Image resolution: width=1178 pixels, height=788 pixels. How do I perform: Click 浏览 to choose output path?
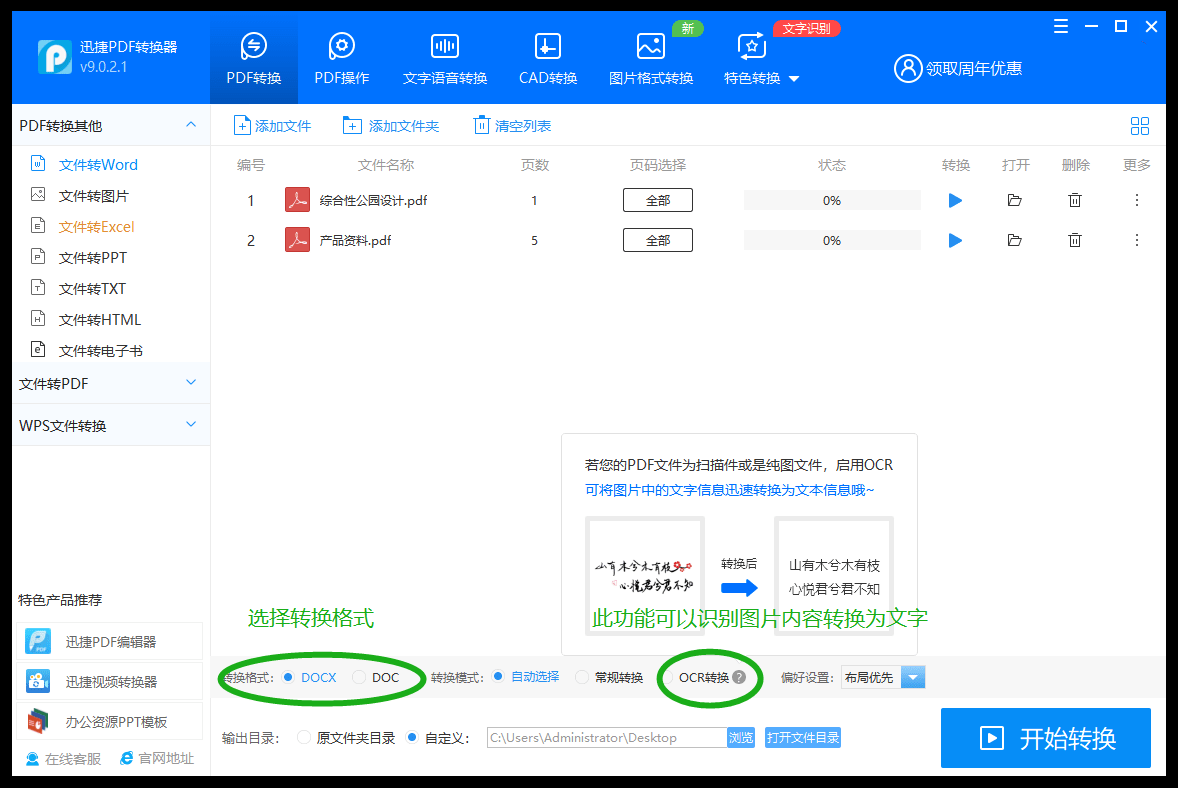[741, 737]
